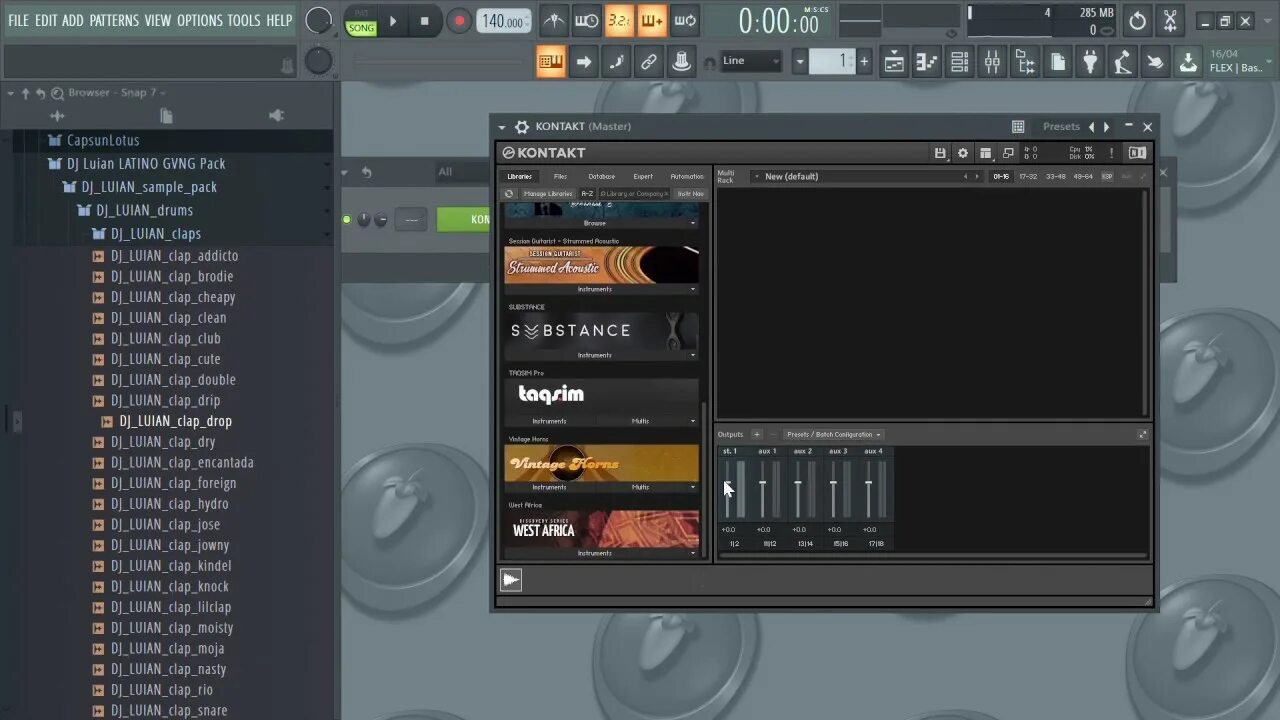Click the link/multilink controllers icon
This screenshot has width=1280, height=720.
pyautogui.click(x=649, y=62)
